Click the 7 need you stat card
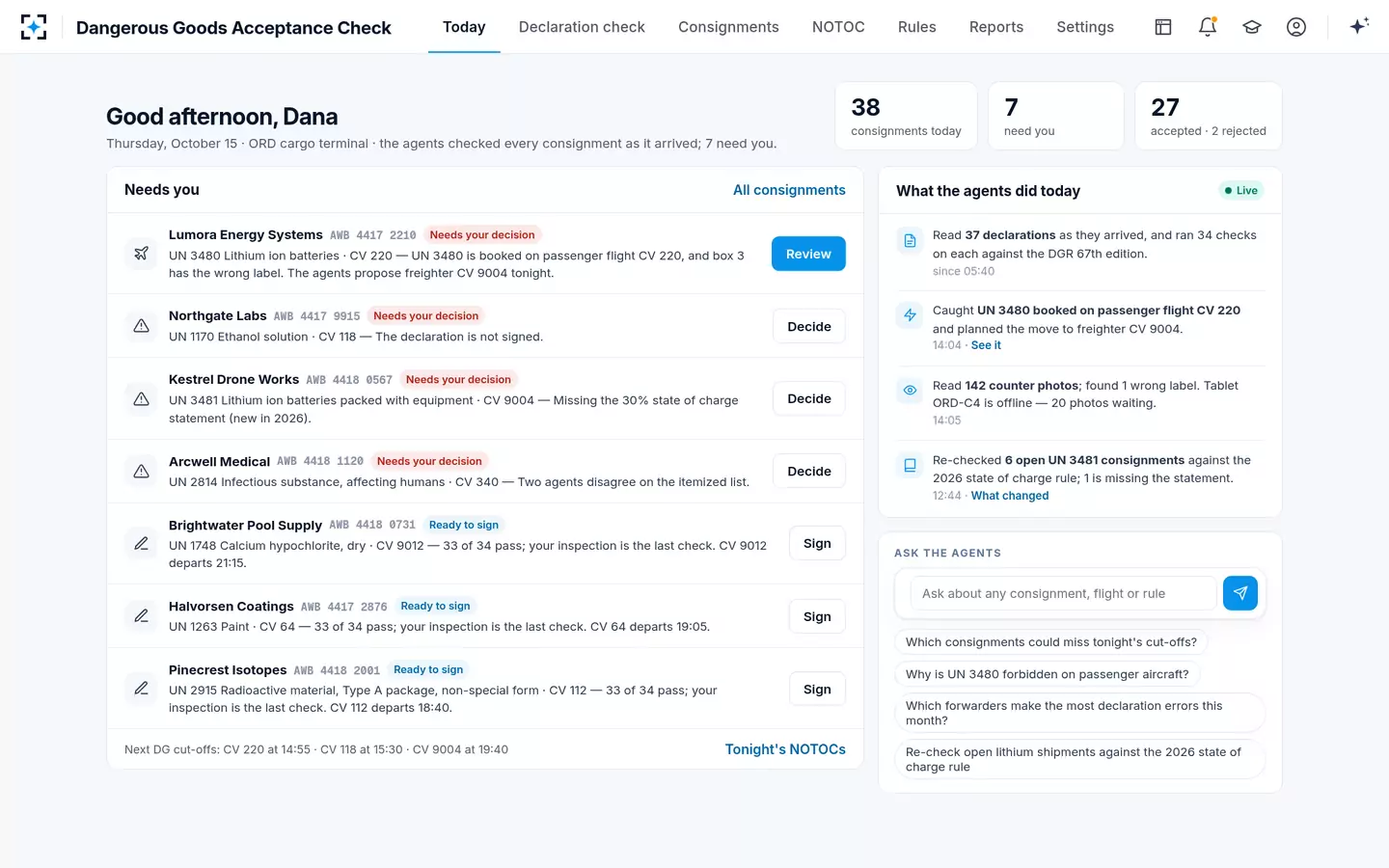Viewport: 1389px width, 868px height. coord(1056,116)
